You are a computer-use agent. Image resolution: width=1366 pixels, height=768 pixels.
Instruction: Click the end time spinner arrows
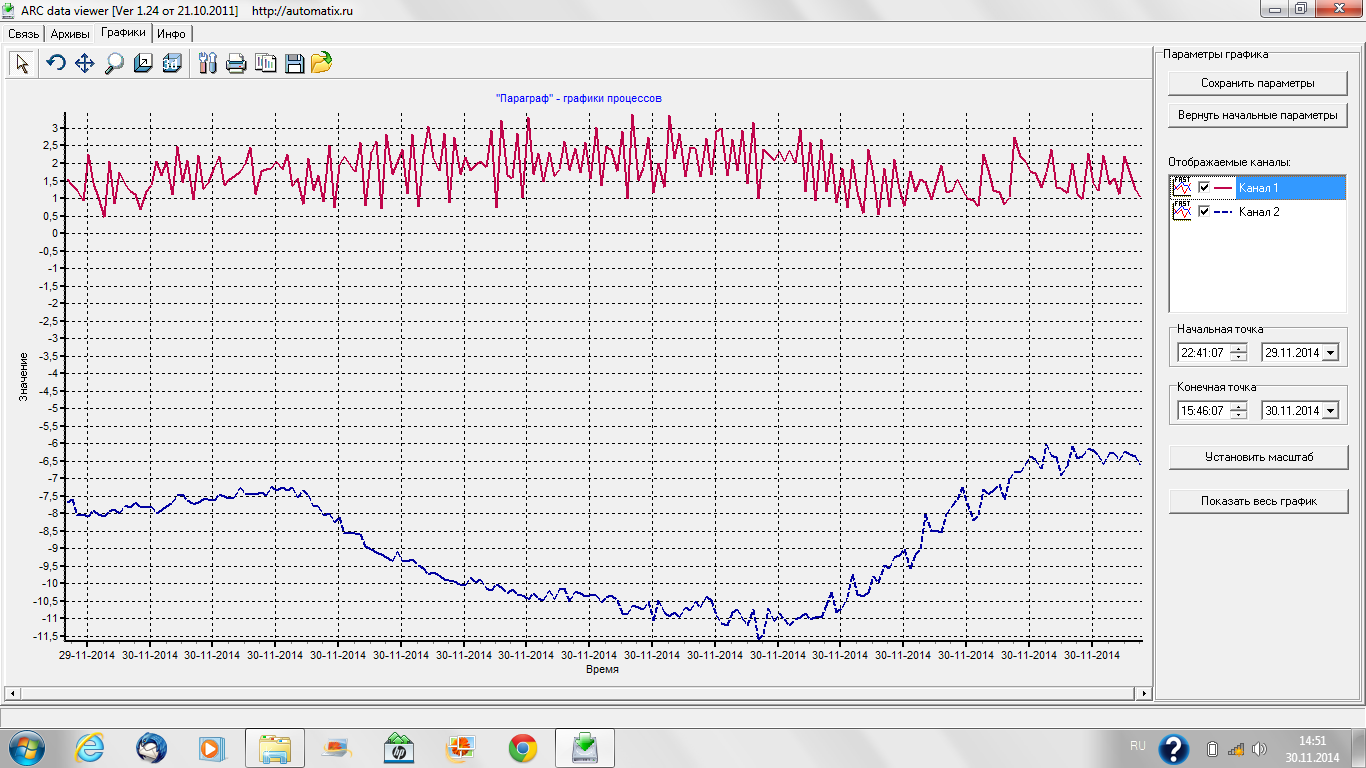(1239, 411)
